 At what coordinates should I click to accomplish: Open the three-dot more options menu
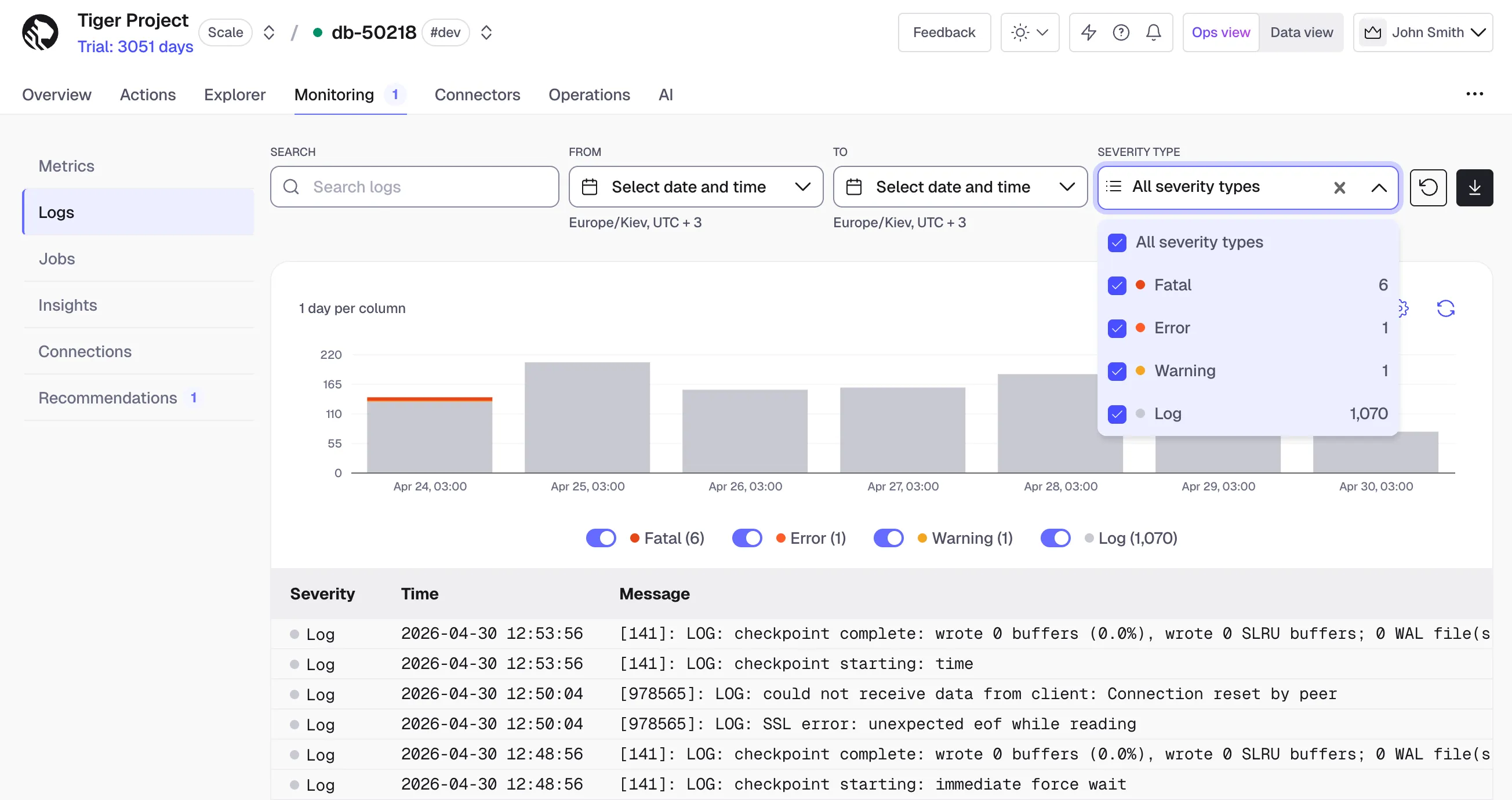[1474, 94]
